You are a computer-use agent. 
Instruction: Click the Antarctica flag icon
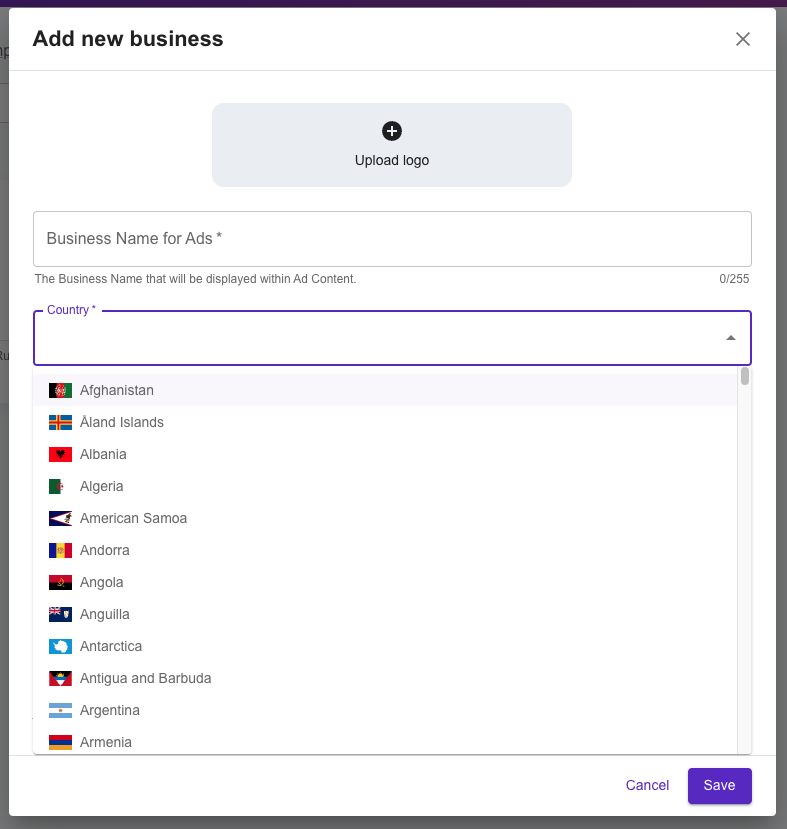(60, 647)
